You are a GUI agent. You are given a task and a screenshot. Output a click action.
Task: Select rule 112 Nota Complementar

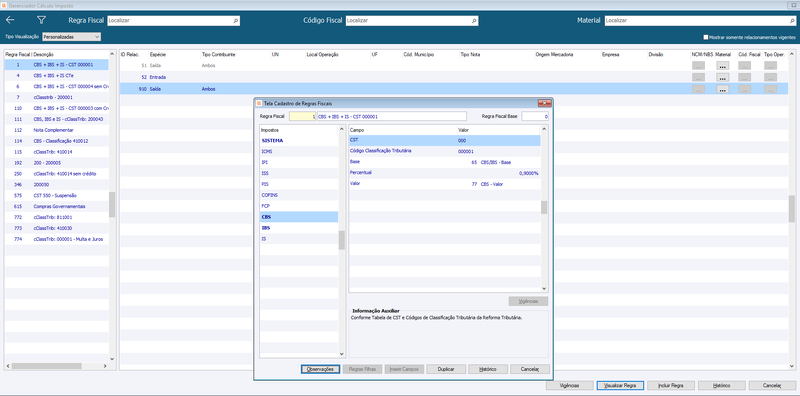click(57, 130)
